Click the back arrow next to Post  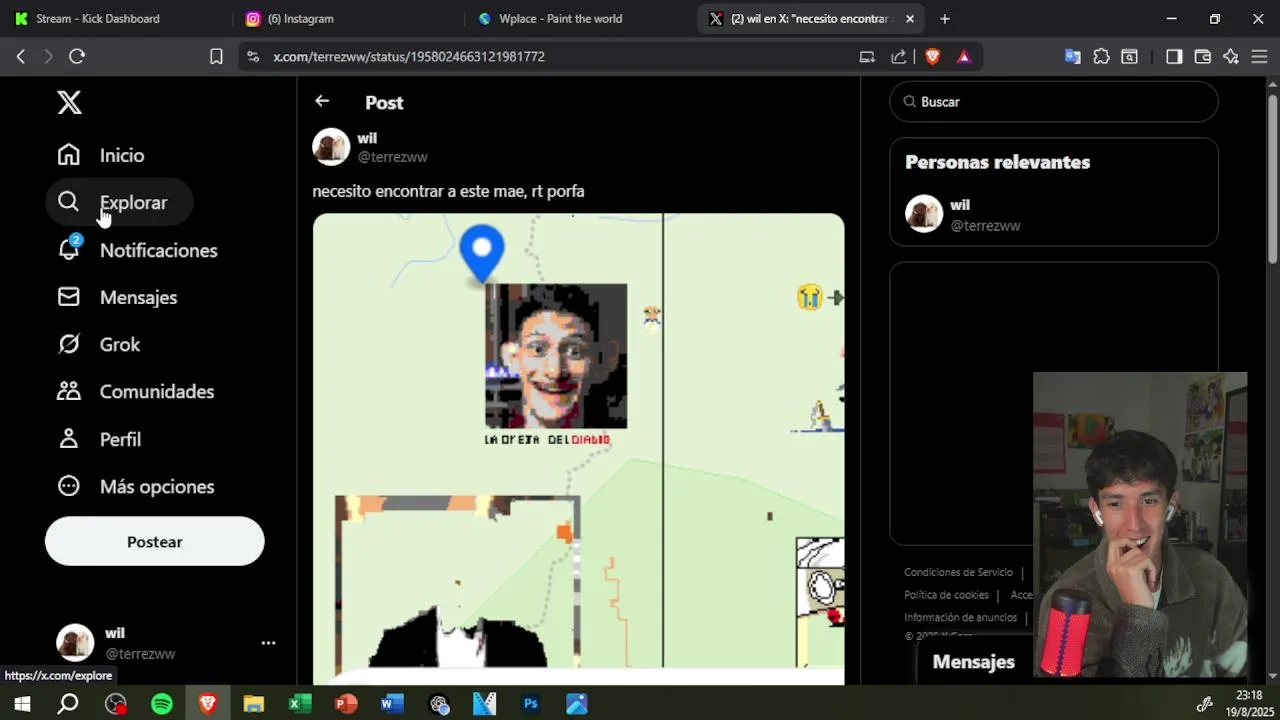tap(322, 101)
